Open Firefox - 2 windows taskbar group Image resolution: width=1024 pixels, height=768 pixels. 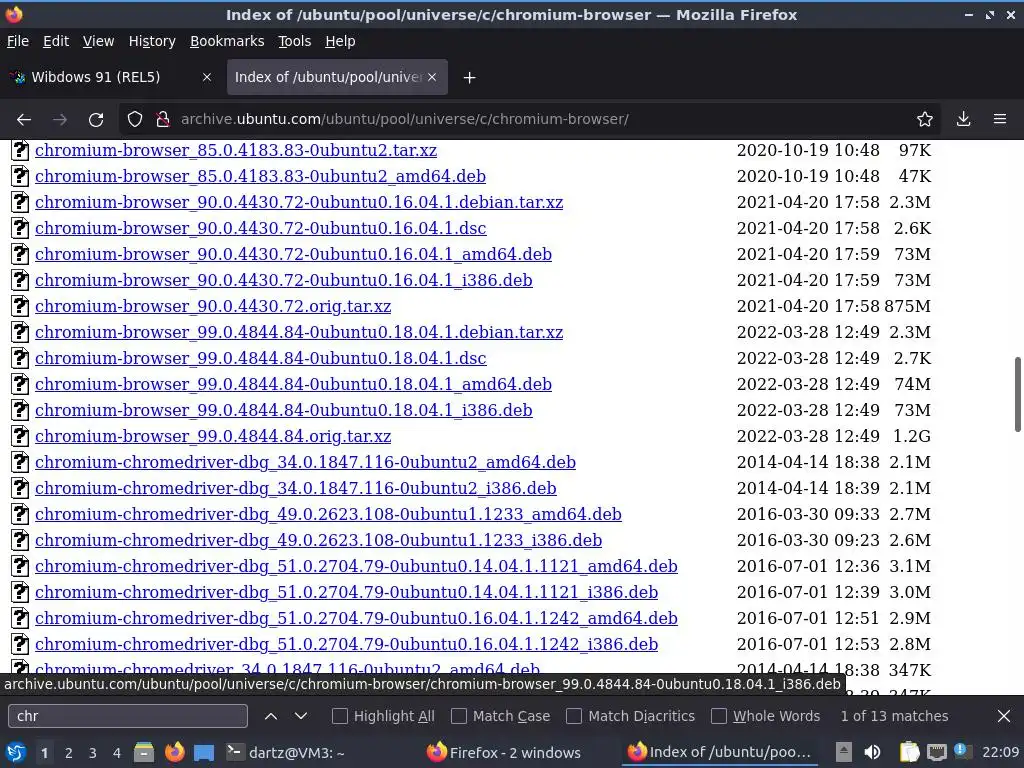(x=503, y=753)
